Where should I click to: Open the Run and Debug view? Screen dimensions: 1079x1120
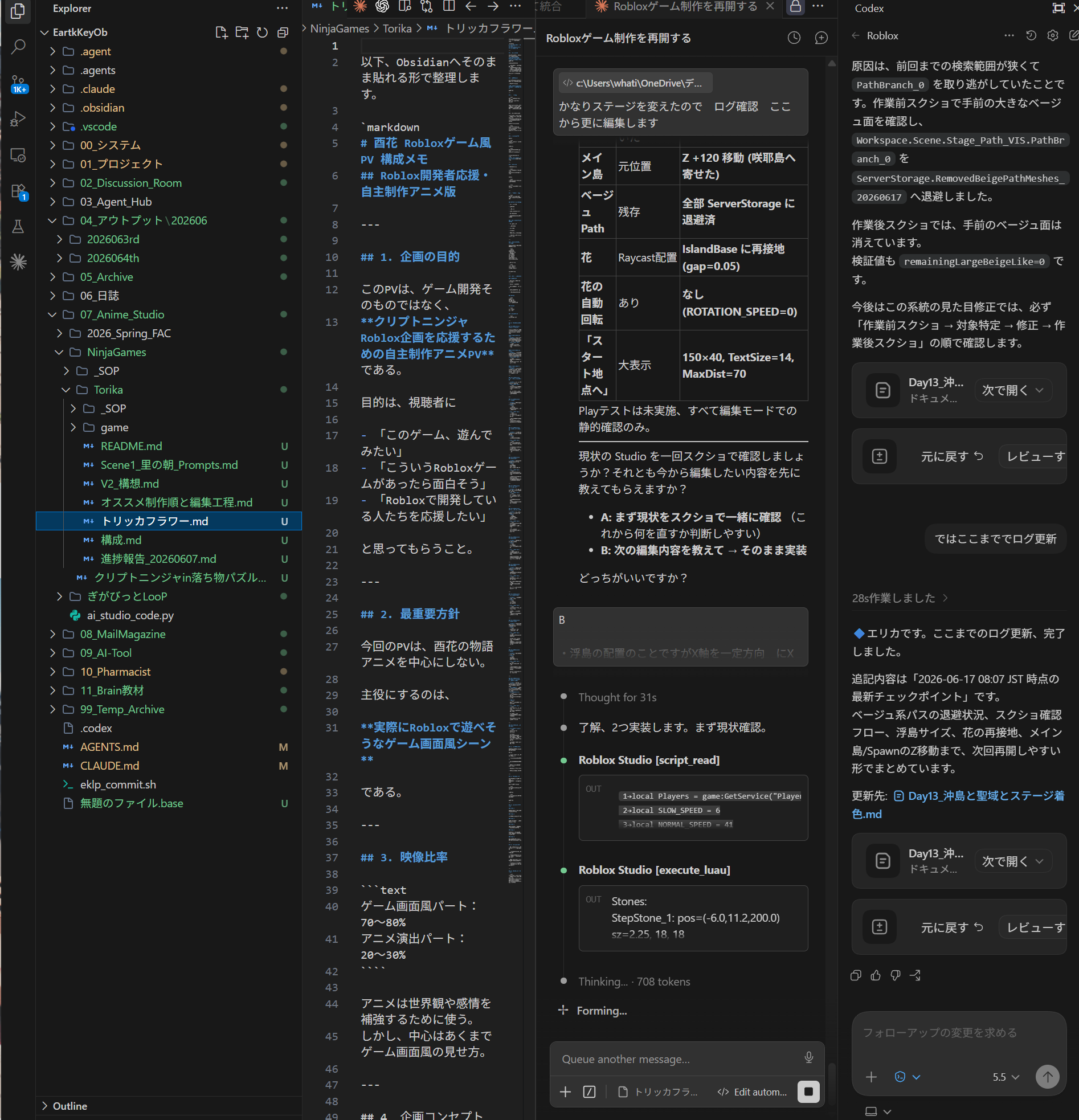[x=18, y=119]
